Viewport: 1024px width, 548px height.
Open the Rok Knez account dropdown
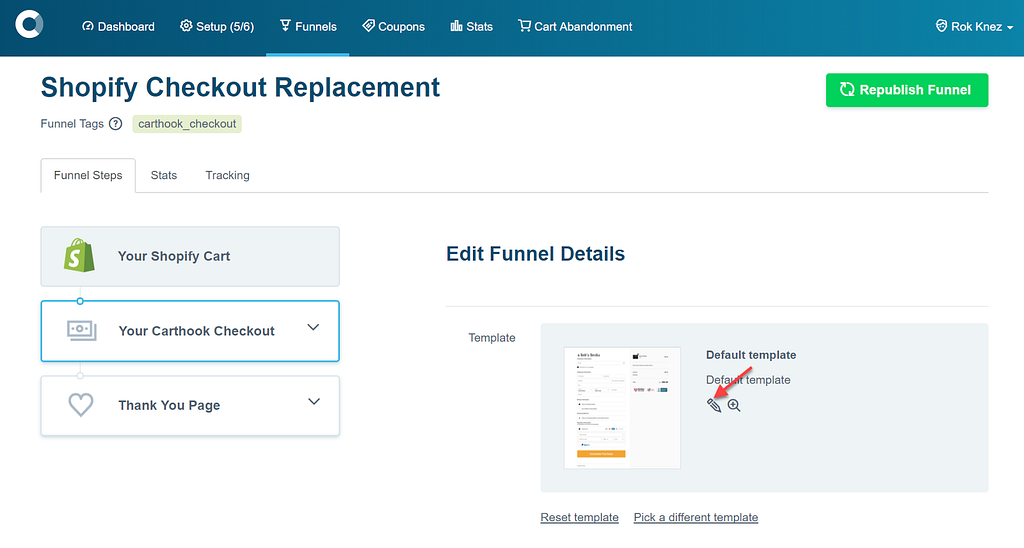974,27
